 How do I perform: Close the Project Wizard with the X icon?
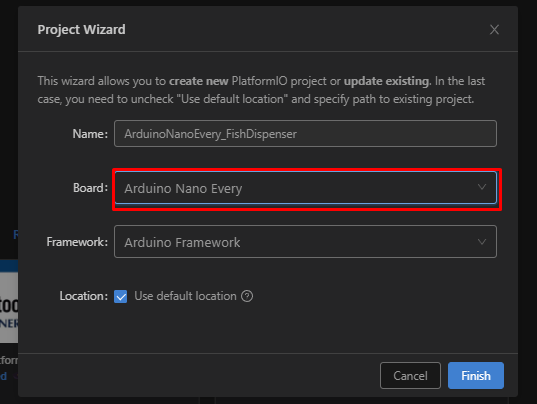(x=494, y=29)
